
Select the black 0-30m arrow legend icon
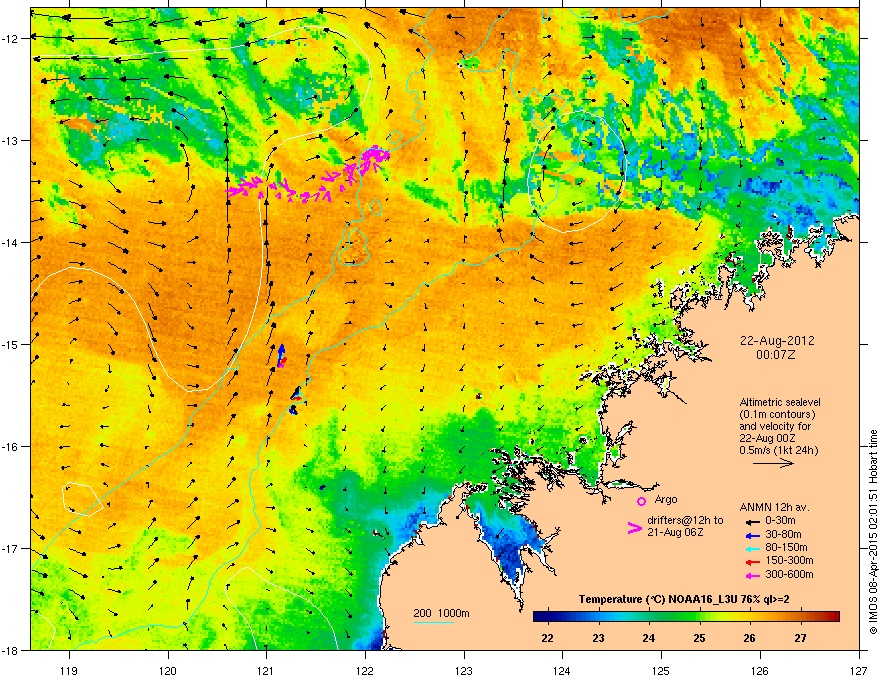[753, 522]
